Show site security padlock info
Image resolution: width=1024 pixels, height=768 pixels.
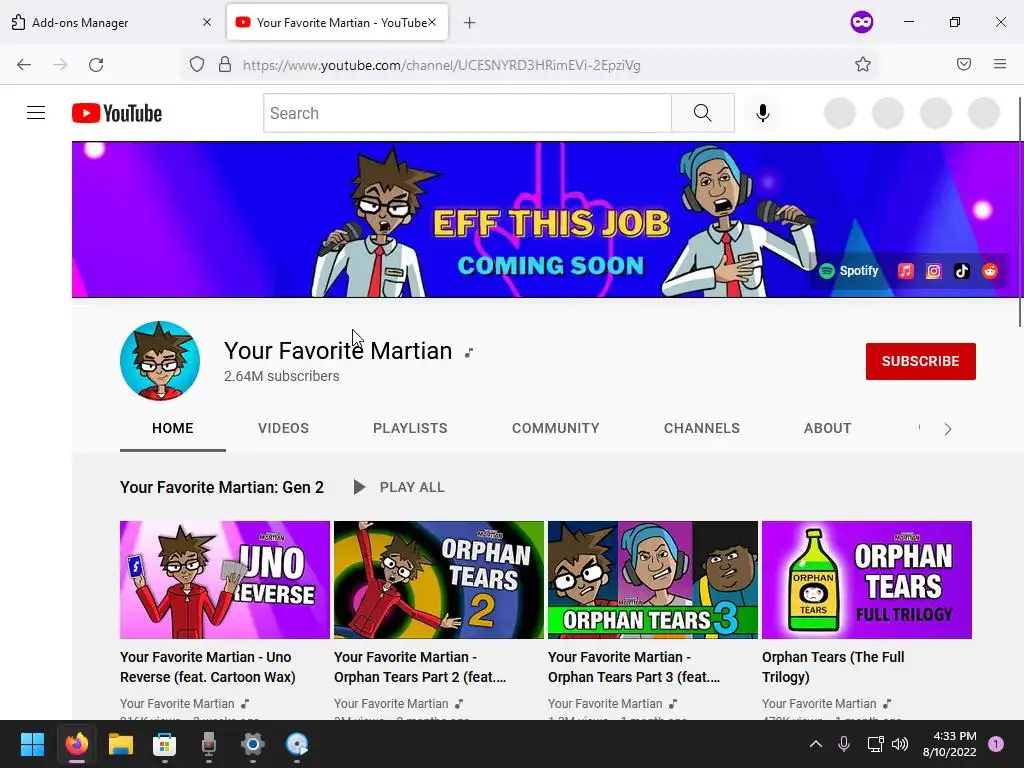tap(225, 65)
